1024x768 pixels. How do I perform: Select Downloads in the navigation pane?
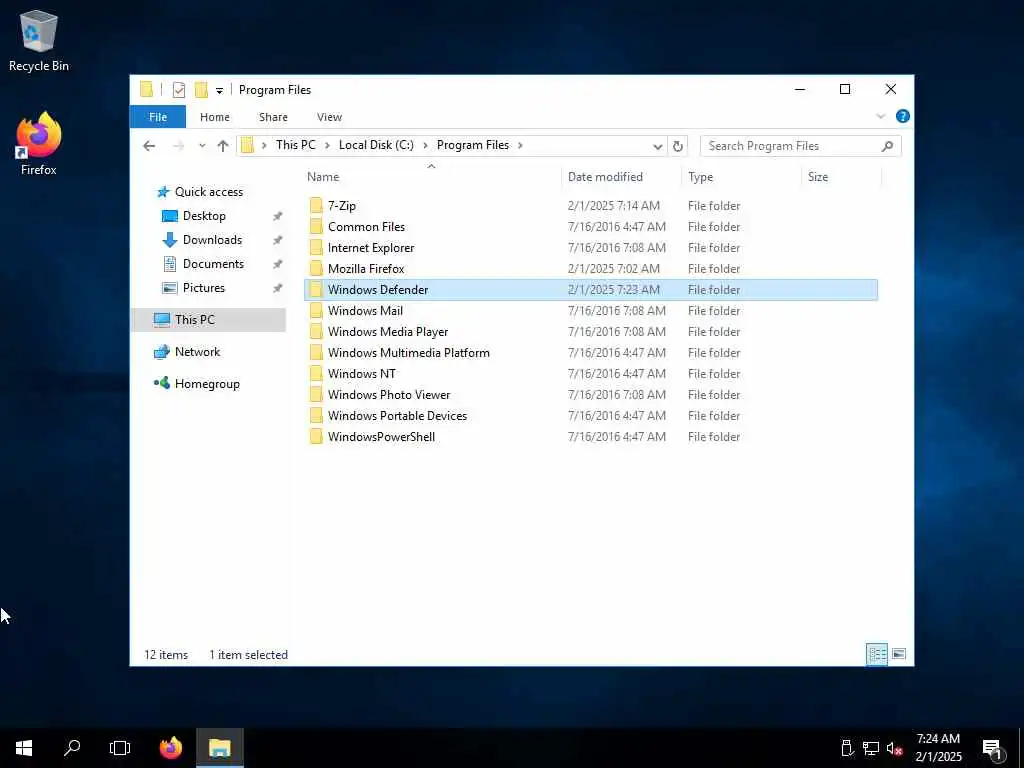[x=212, y=240]
